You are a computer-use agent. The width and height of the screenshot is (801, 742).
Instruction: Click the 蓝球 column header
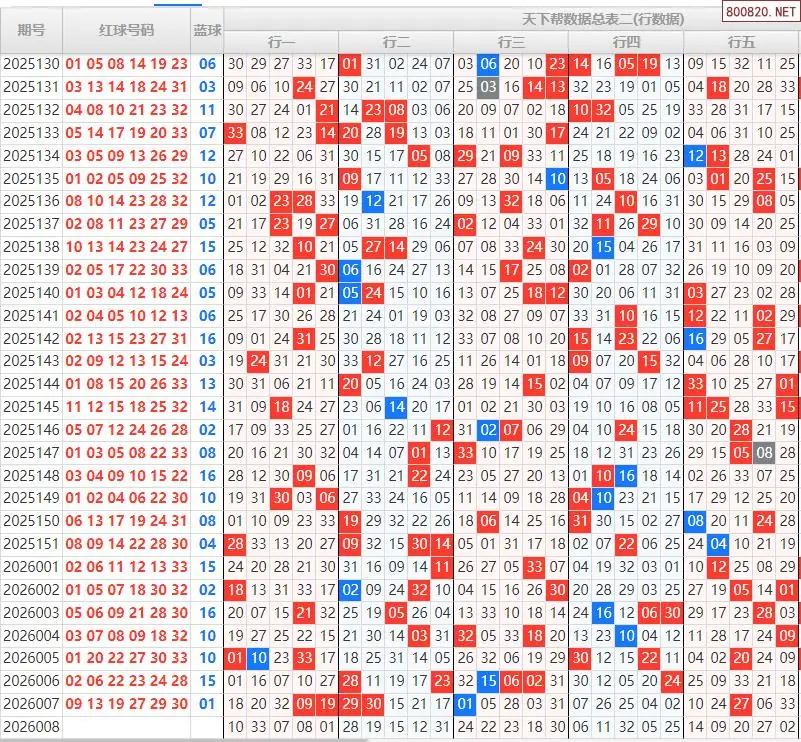pos(207,30)
